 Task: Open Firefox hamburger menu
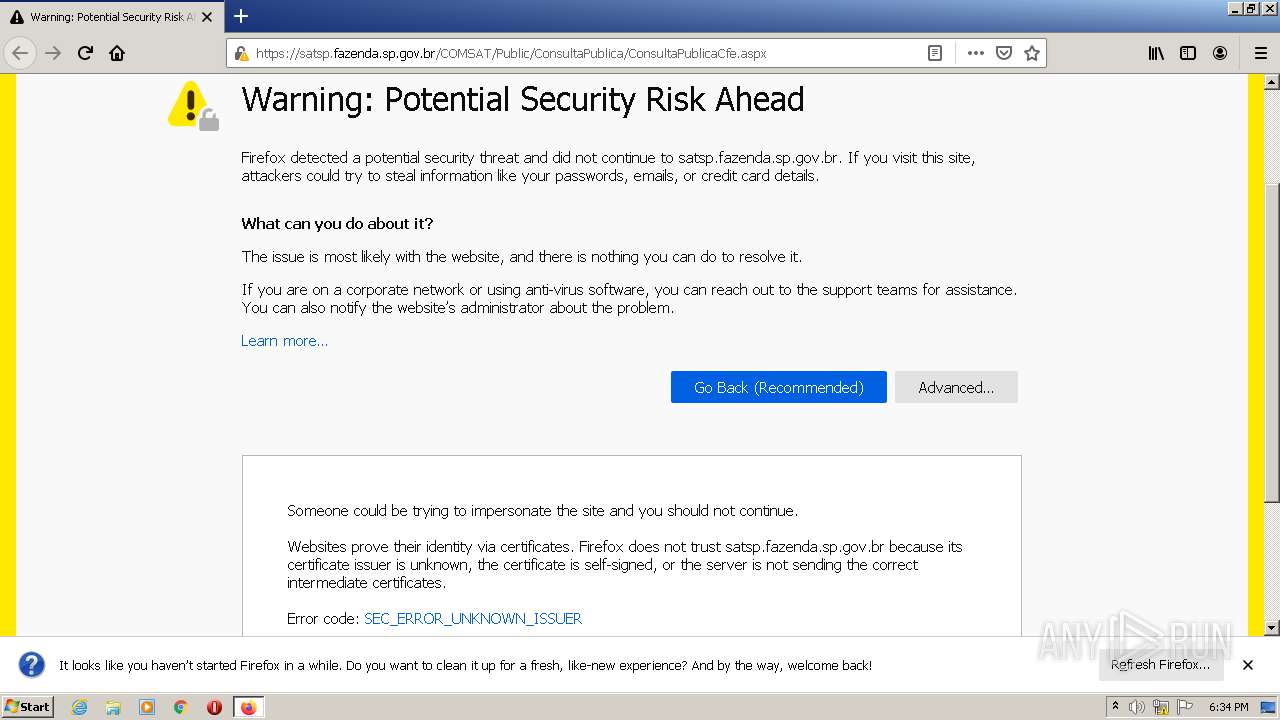click(1261, 53)
